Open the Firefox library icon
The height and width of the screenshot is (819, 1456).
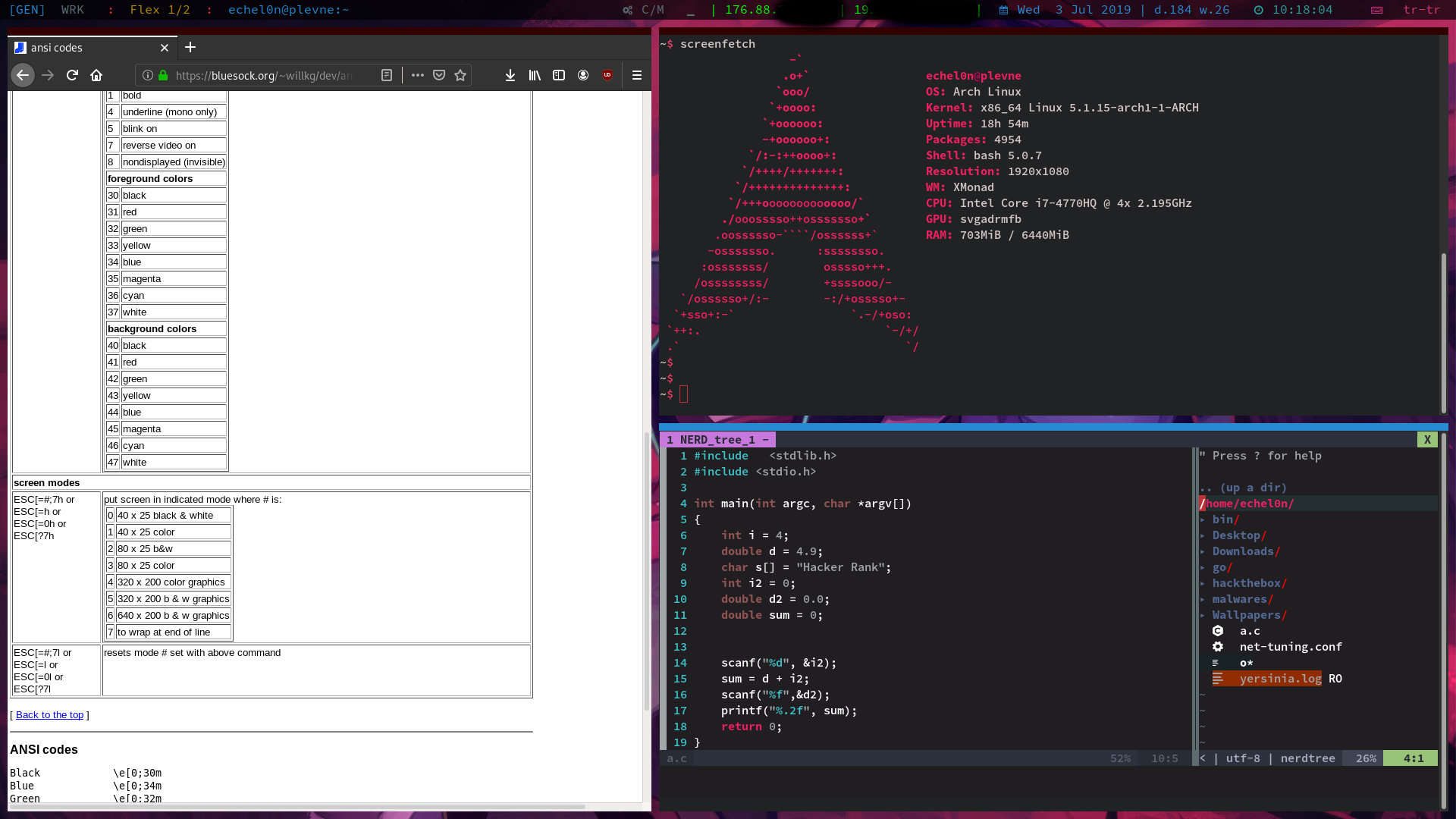(x=535, y=75)
